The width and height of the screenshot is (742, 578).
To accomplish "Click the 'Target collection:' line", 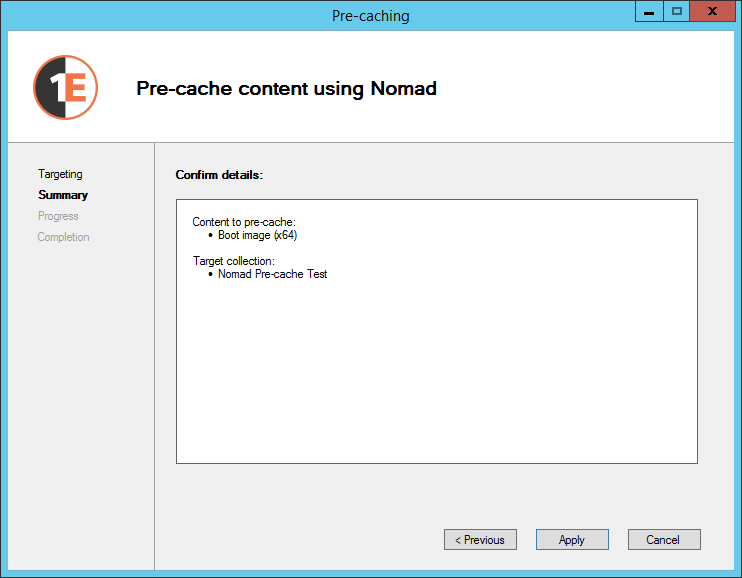I will [233, 261].
